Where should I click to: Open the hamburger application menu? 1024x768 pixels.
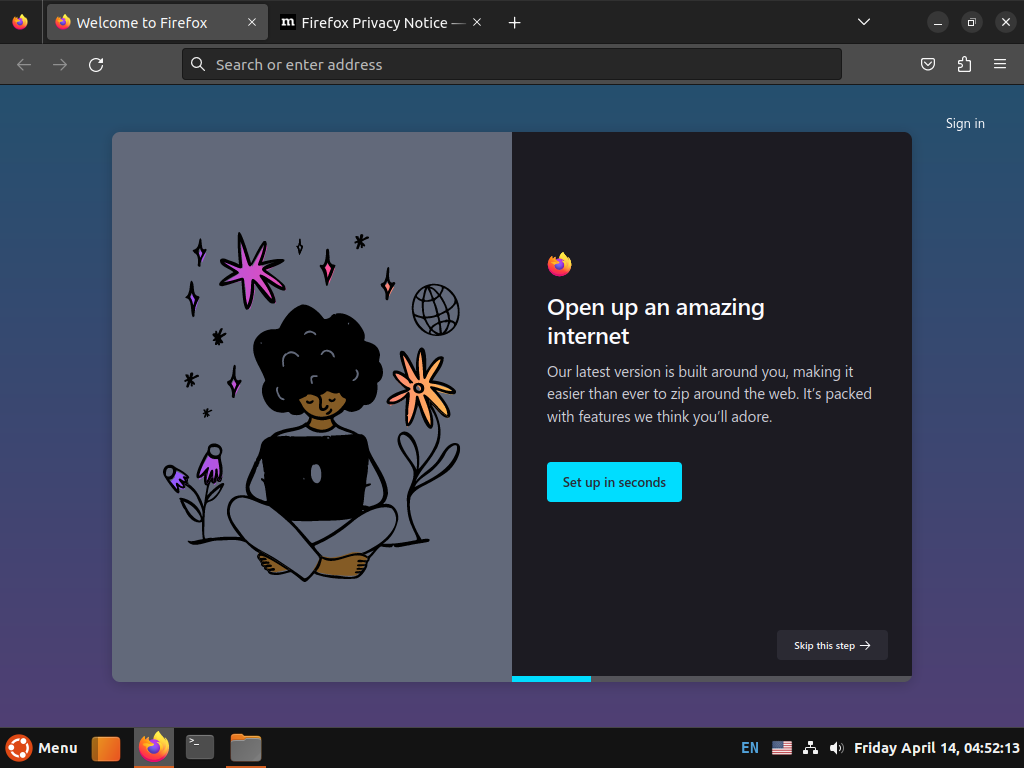[1000, 64]
